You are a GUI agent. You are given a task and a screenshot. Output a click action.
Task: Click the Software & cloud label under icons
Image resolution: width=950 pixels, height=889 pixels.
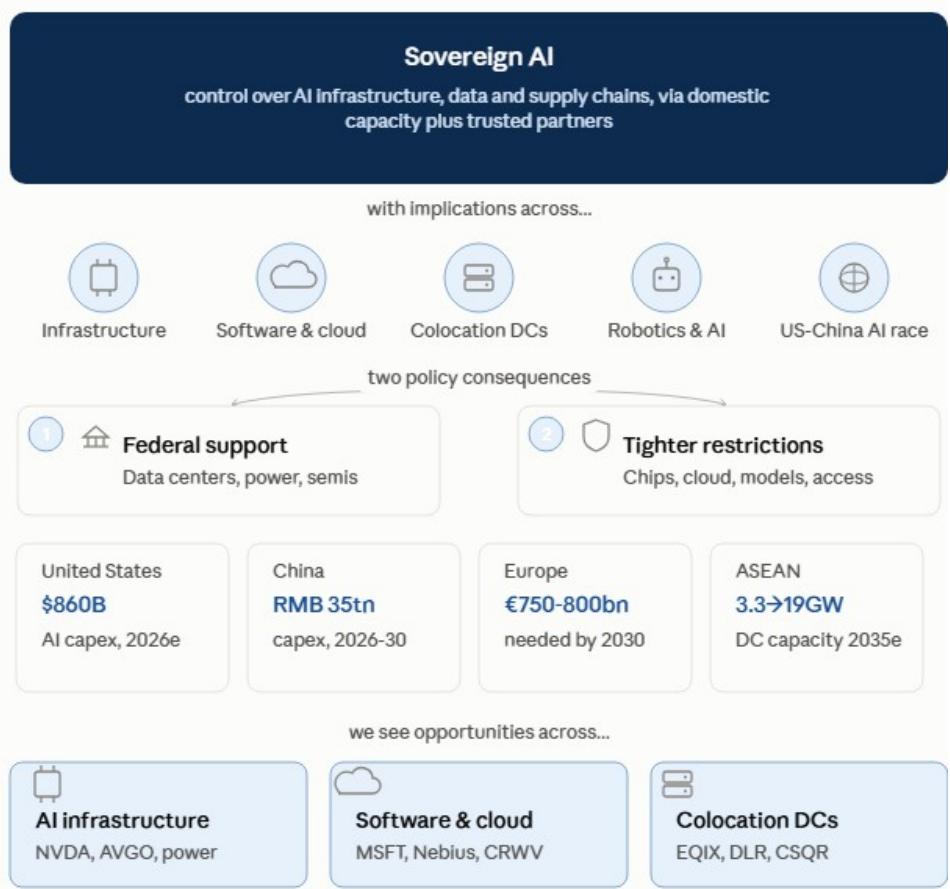coord(291,330)
